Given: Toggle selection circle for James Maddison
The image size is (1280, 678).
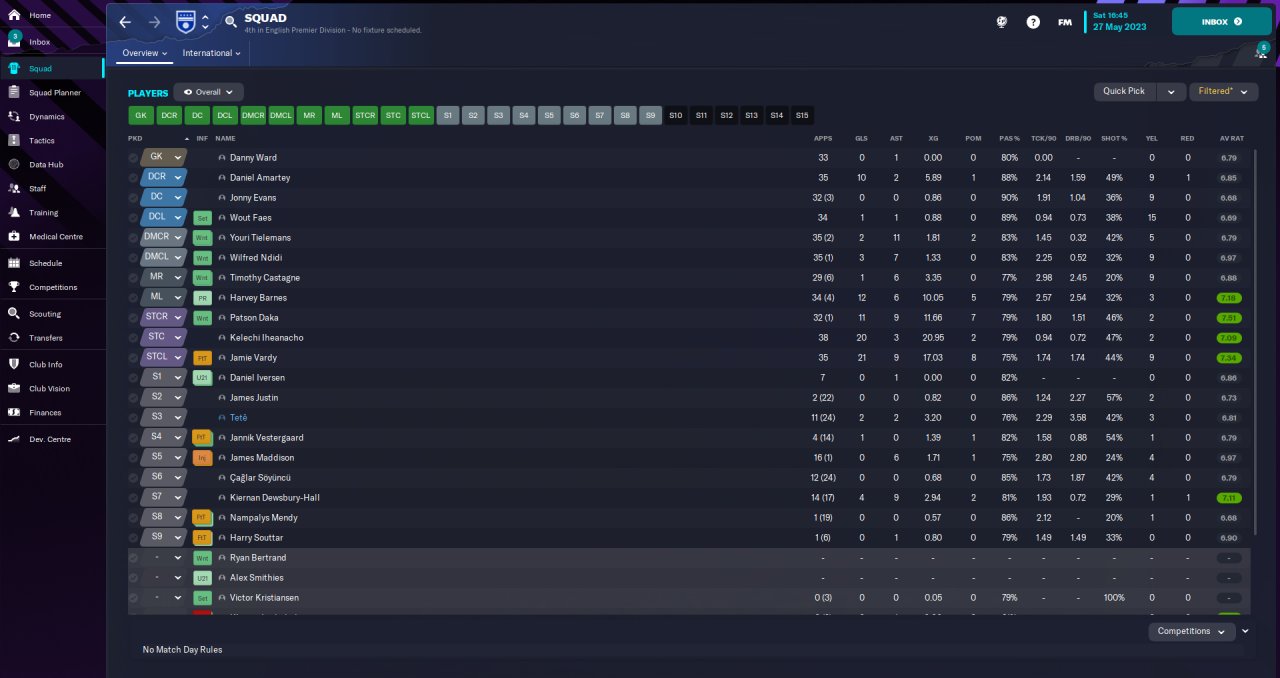Looking at the screenshot, I should [x=133, y=458].
